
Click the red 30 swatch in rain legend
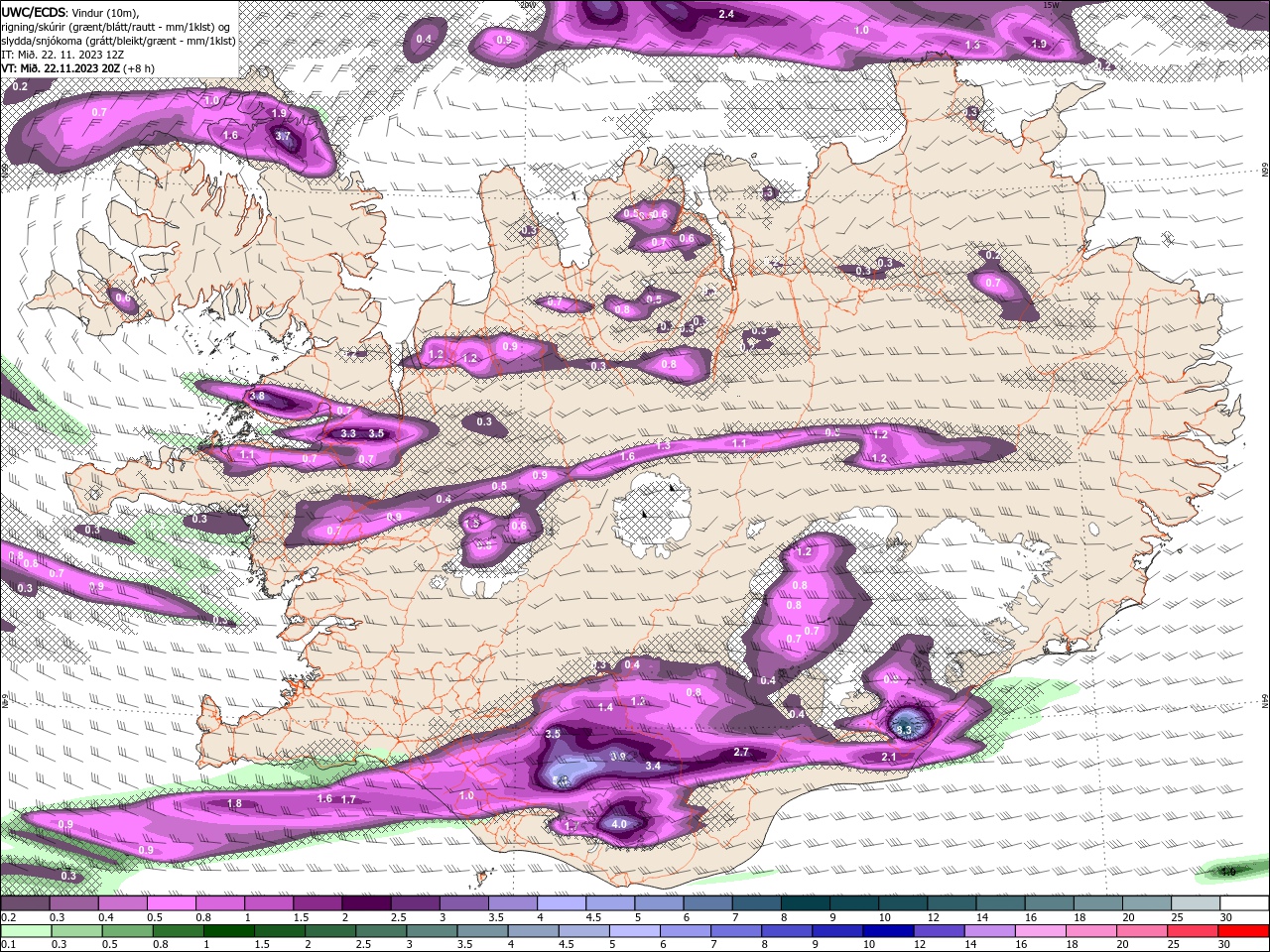tap(1243, 931)
